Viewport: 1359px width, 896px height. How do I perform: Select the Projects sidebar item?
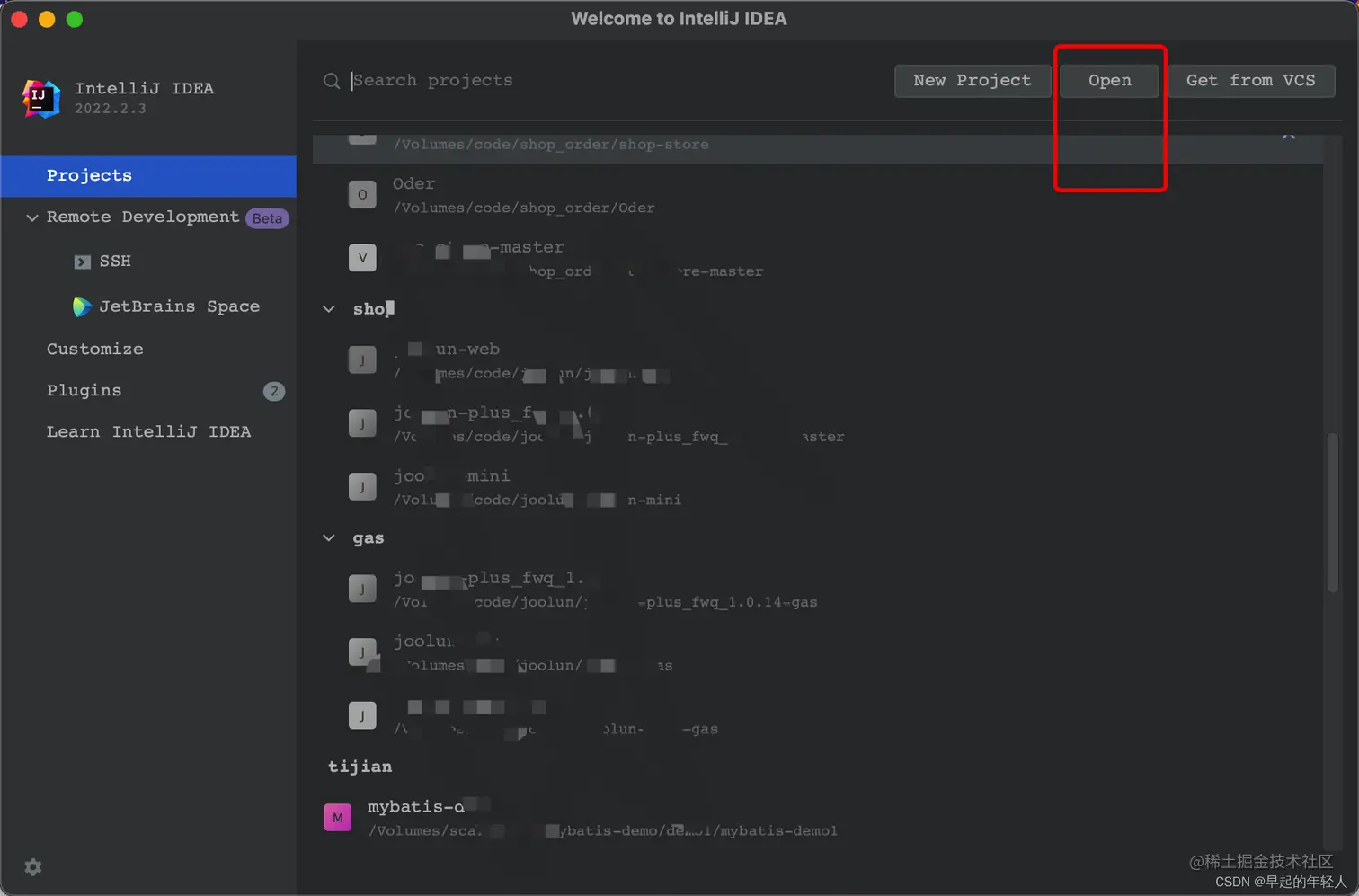[x=148, y=176]
